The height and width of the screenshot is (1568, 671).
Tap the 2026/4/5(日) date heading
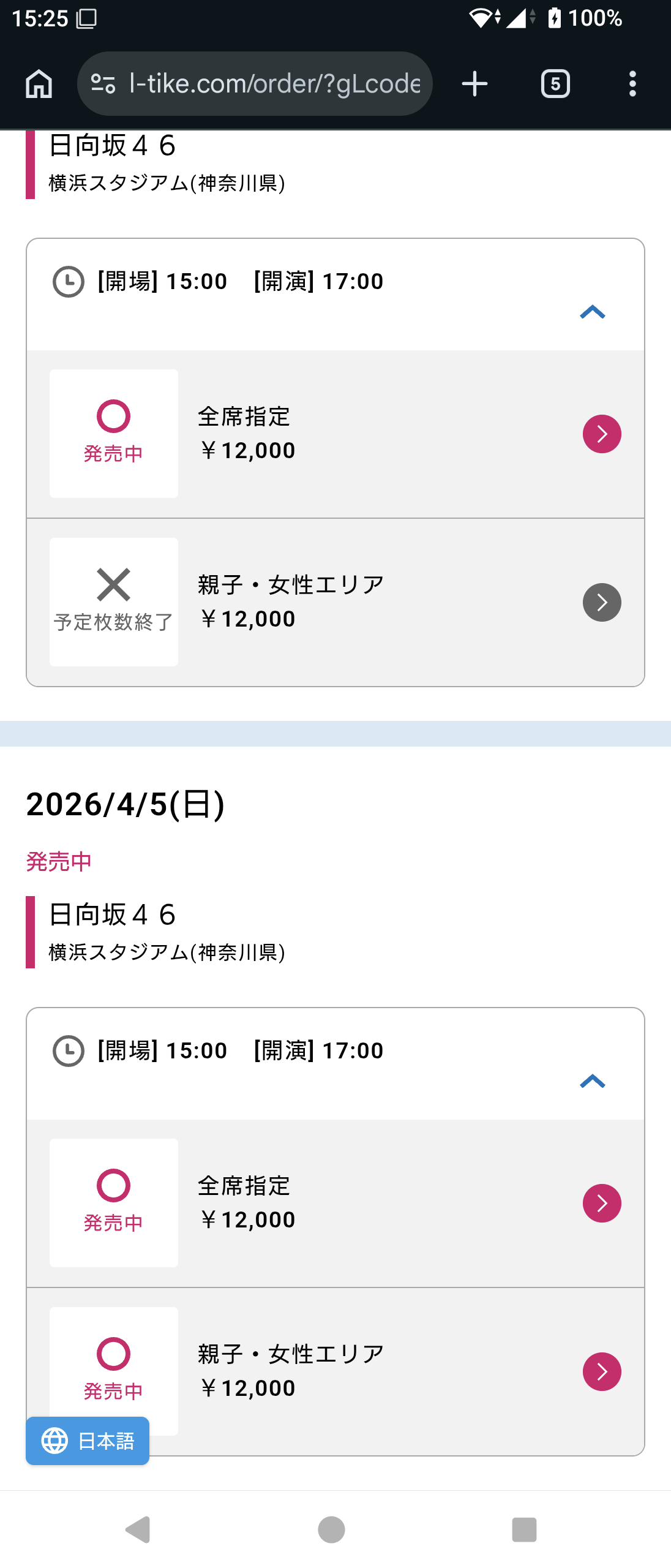click(x=126, y=804)
